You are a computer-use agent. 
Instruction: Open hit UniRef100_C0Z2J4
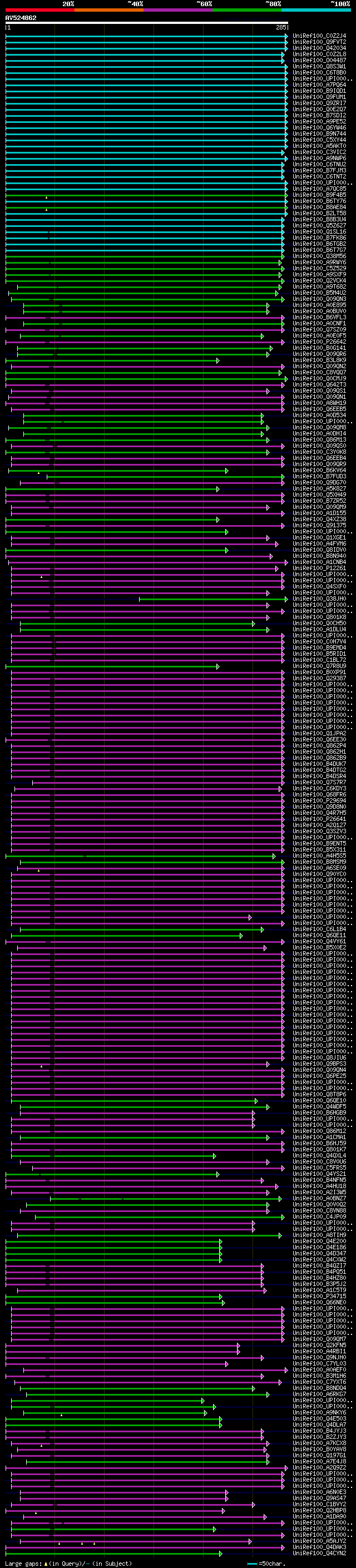[319, 36]
